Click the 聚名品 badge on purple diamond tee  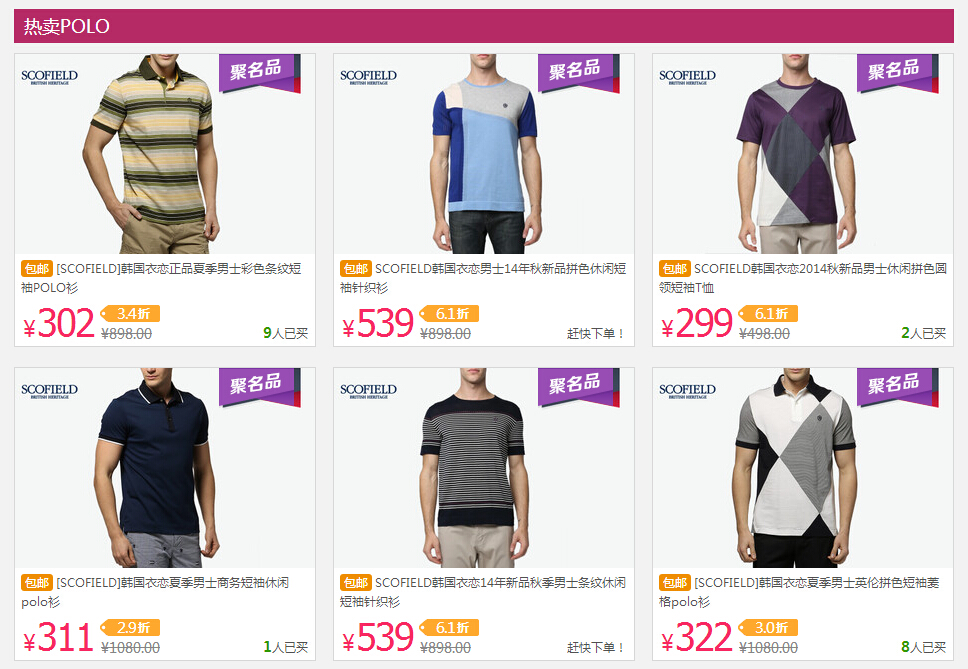point(897,72)
